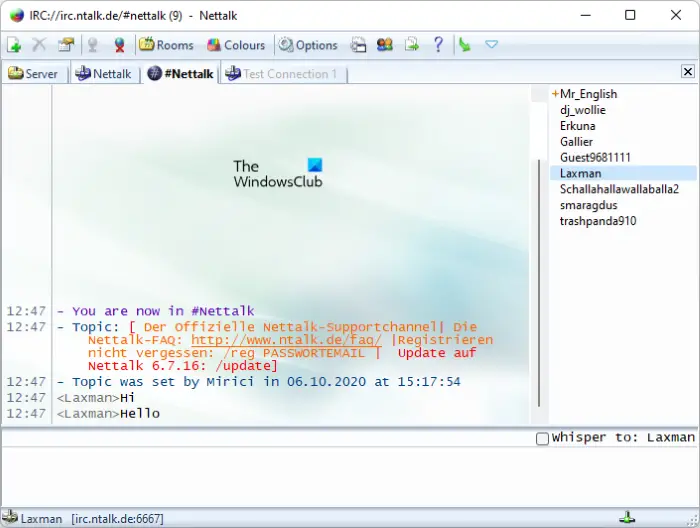Viewport: 700px width, 528px height.
Task: Click the greyed-out X delete icon
Action: coord(39,45)
